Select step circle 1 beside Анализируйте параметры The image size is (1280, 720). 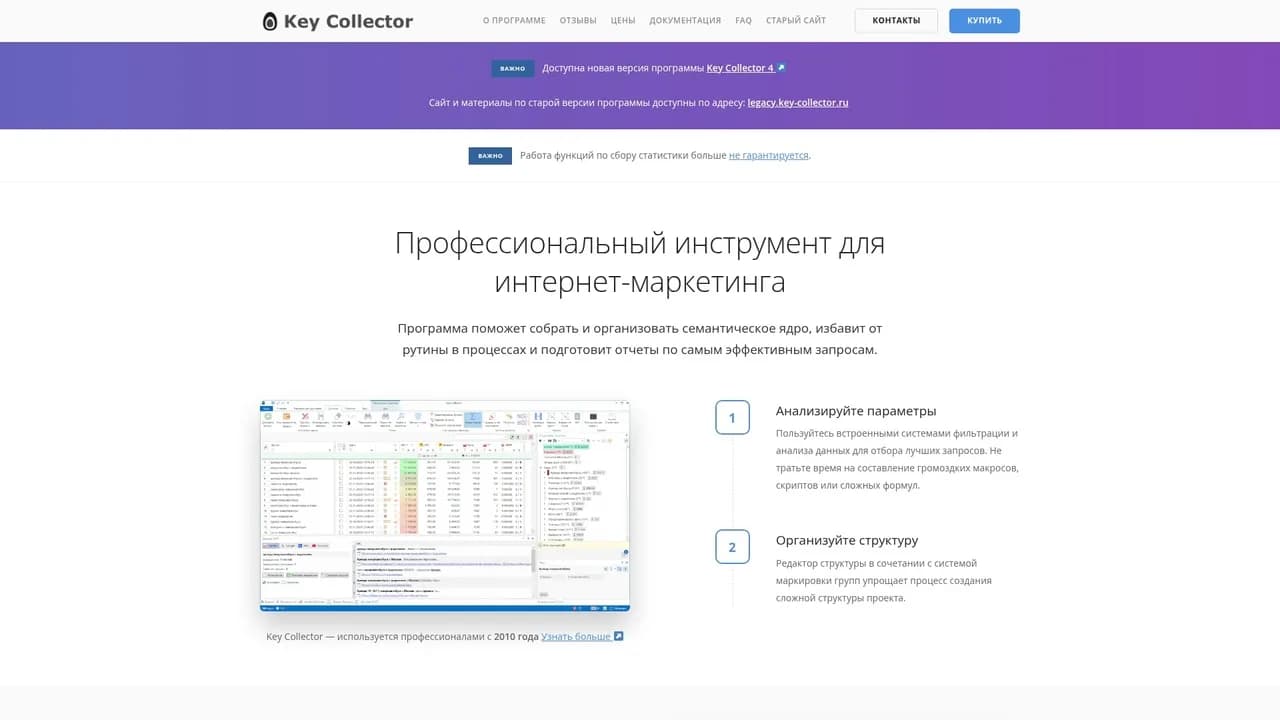732,417
